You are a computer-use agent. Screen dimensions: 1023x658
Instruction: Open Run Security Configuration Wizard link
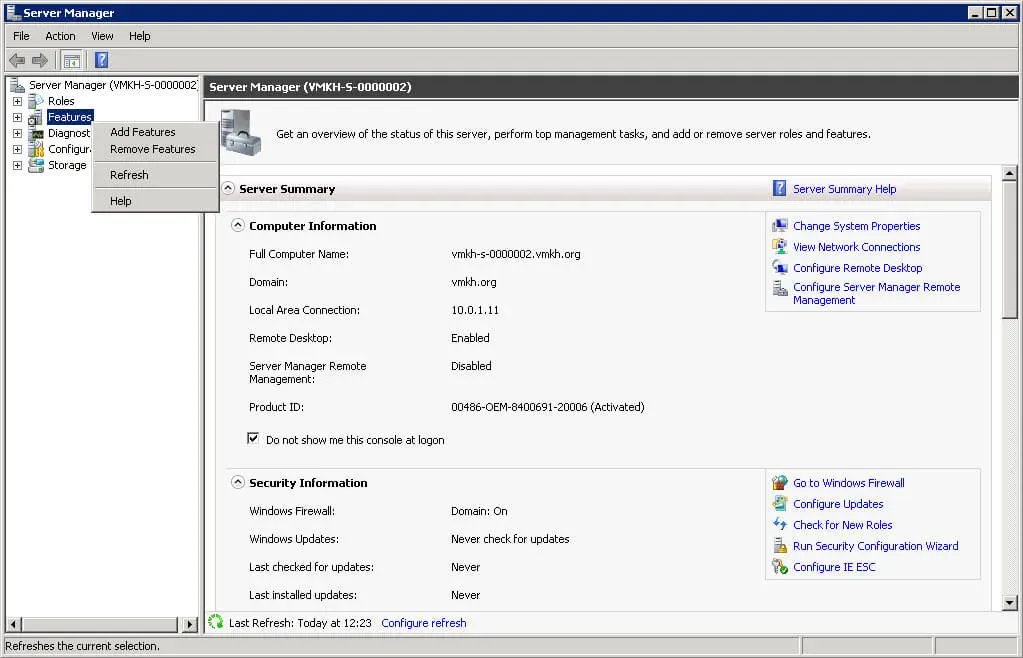click(876, 546)
